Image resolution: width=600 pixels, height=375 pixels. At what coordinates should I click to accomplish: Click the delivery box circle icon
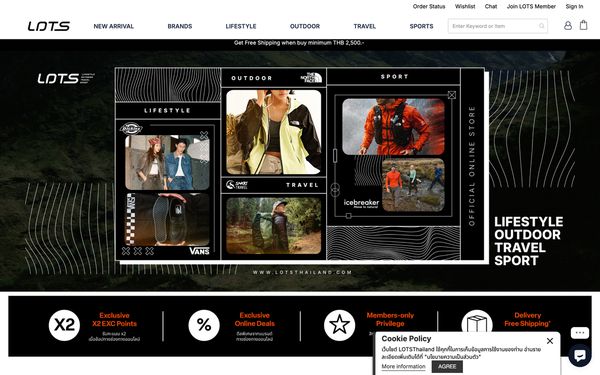click(477, 321)
